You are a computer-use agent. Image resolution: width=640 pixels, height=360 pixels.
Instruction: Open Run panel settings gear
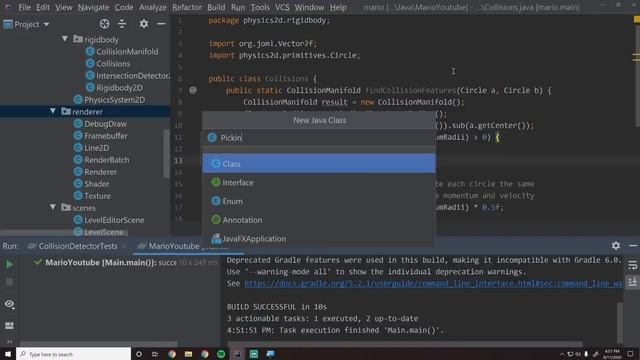(616, 245)
